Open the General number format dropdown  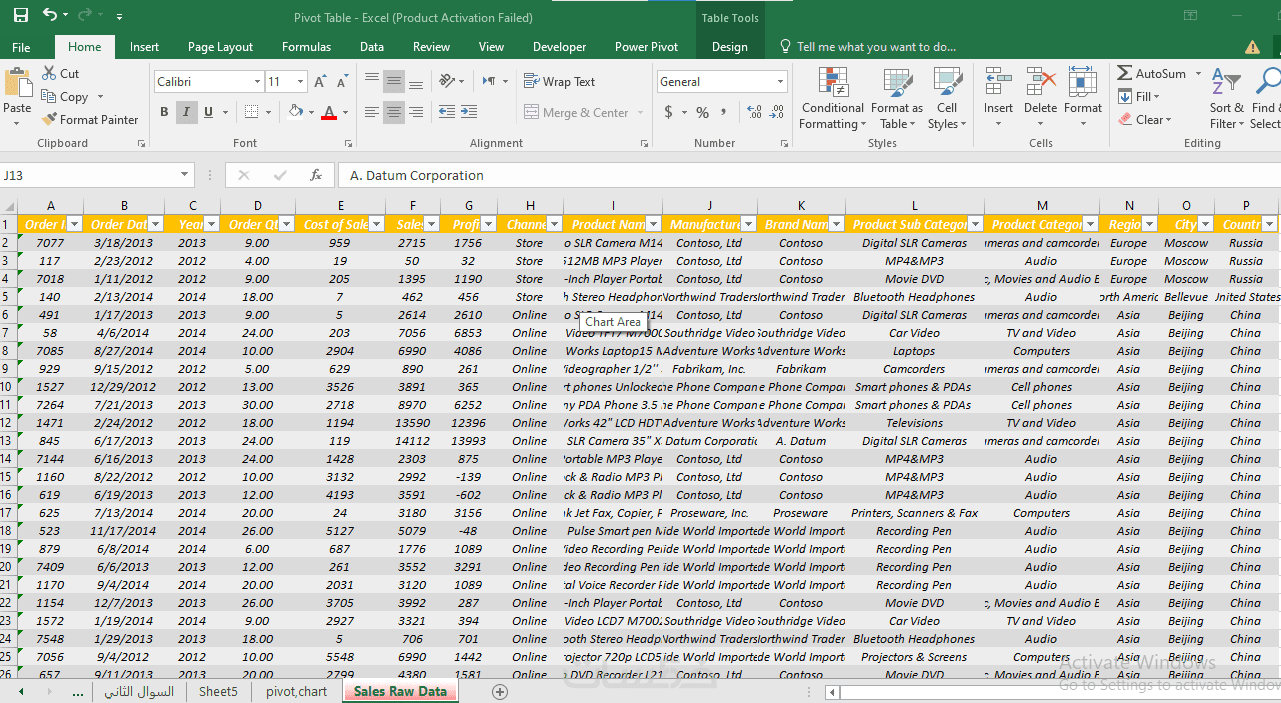780,82
